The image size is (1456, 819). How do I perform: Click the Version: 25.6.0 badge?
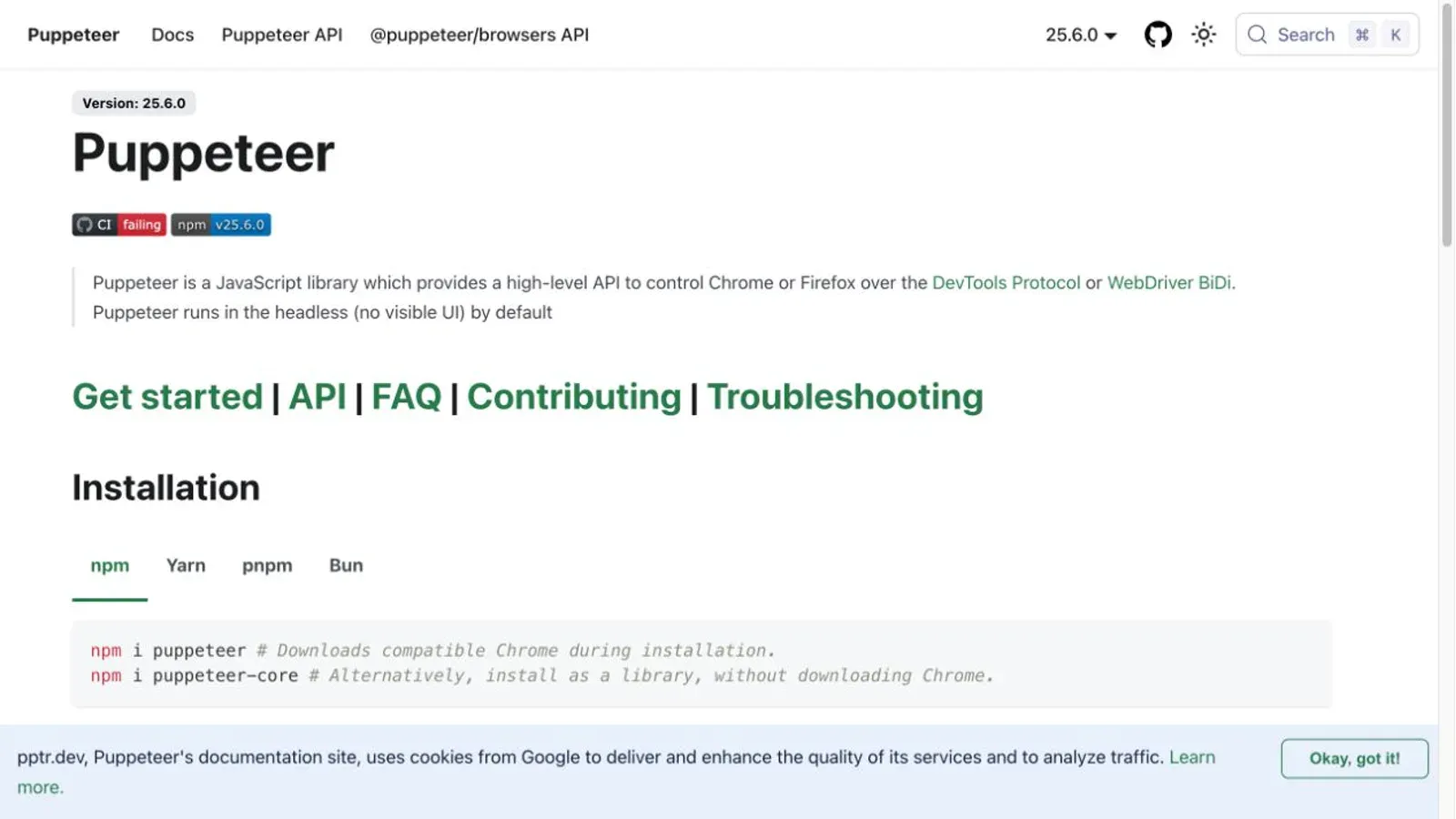pos(134,103)
